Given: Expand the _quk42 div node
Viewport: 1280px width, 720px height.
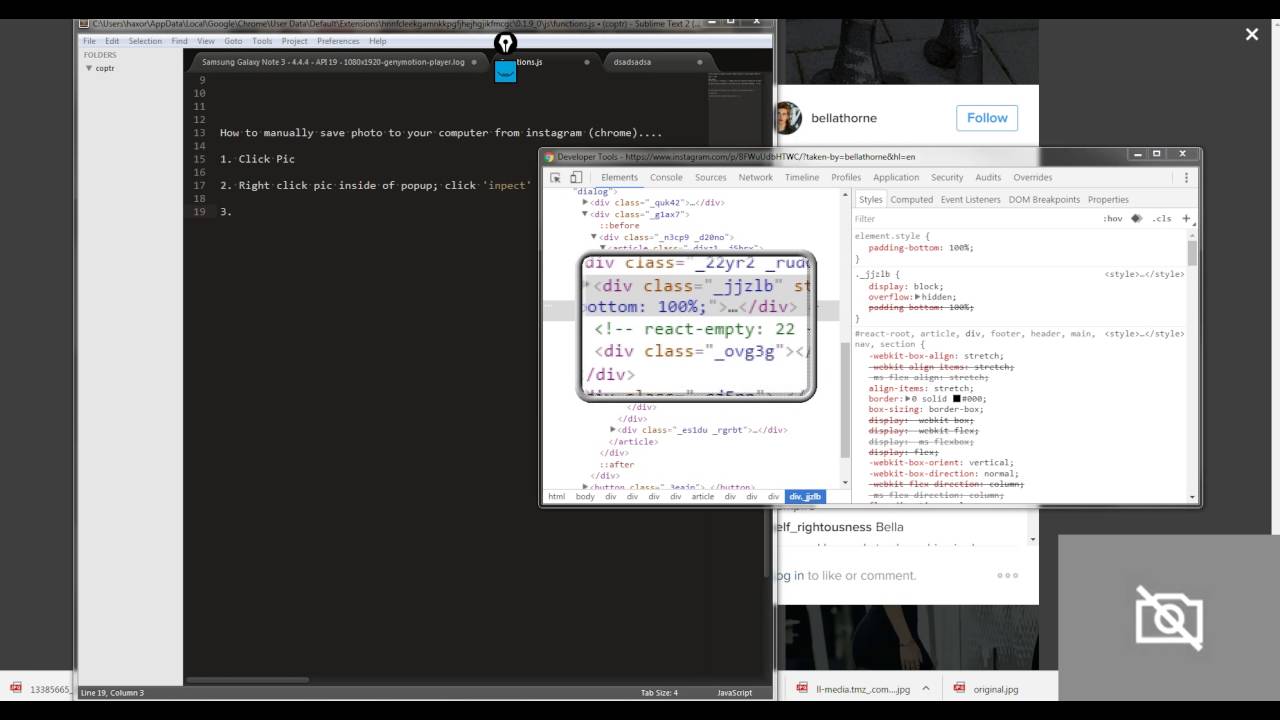Looking at the screenshot, I should pos(586,203).
